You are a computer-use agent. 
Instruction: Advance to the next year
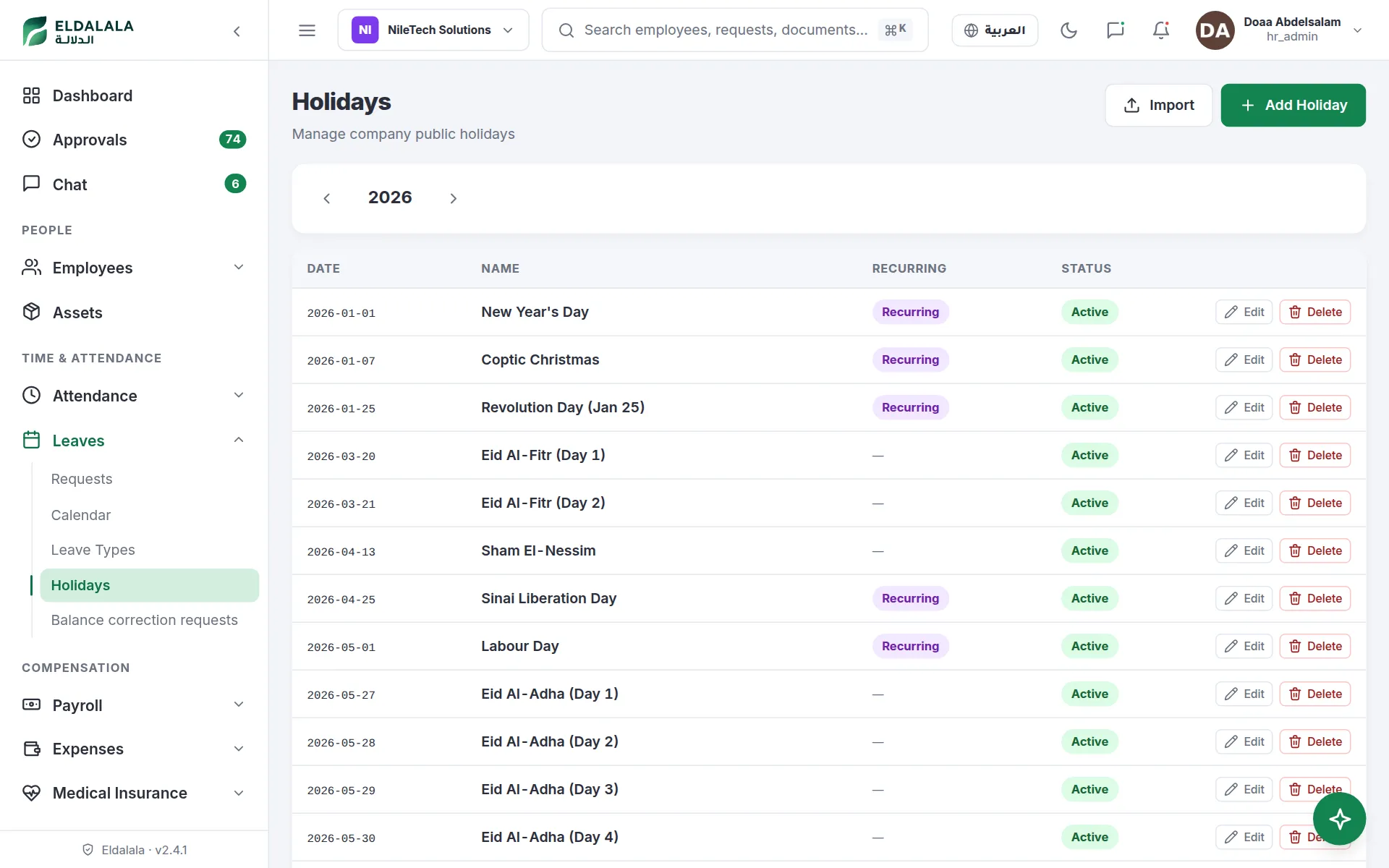coord(453,198)
